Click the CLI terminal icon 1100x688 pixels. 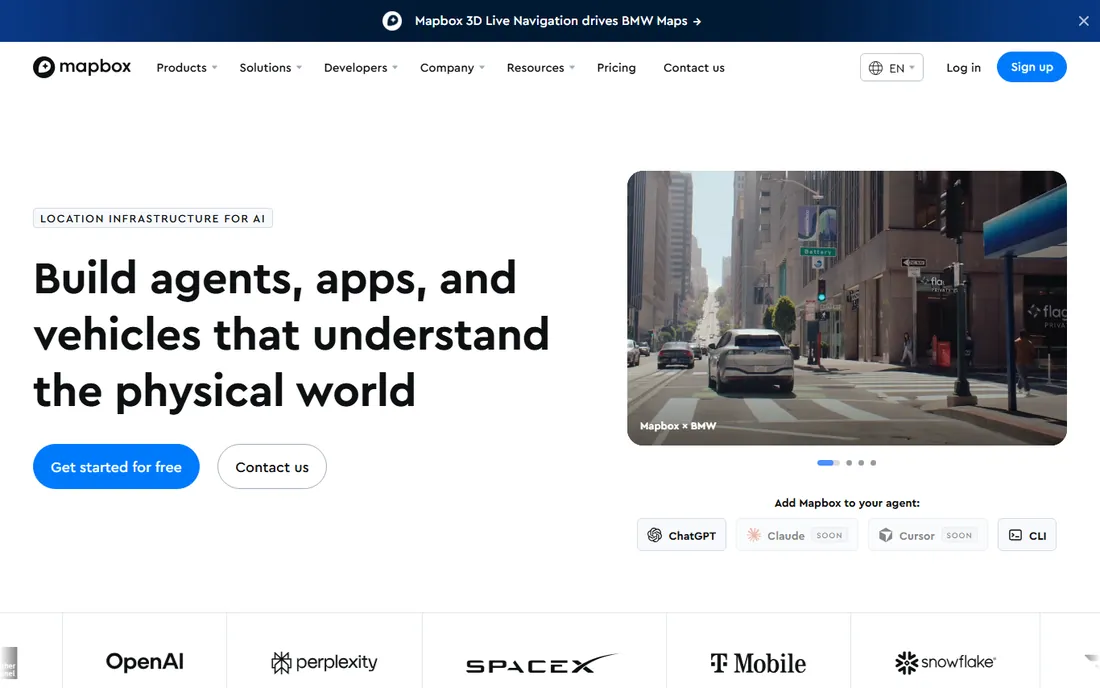[1015, 535]
